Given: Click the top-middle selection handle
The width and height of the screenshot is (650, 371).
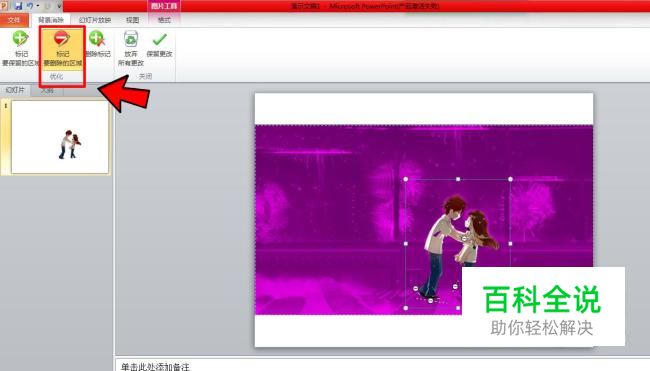Looking at the screenshot, I should pos(458,179).
